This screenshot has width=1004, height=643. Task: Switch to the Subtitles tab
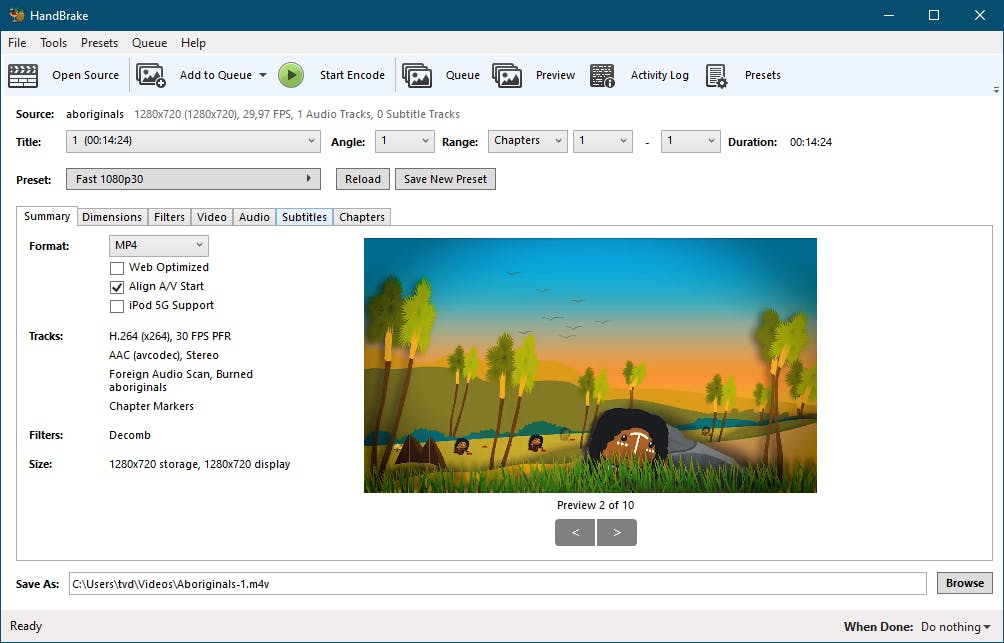pos(304,217)
